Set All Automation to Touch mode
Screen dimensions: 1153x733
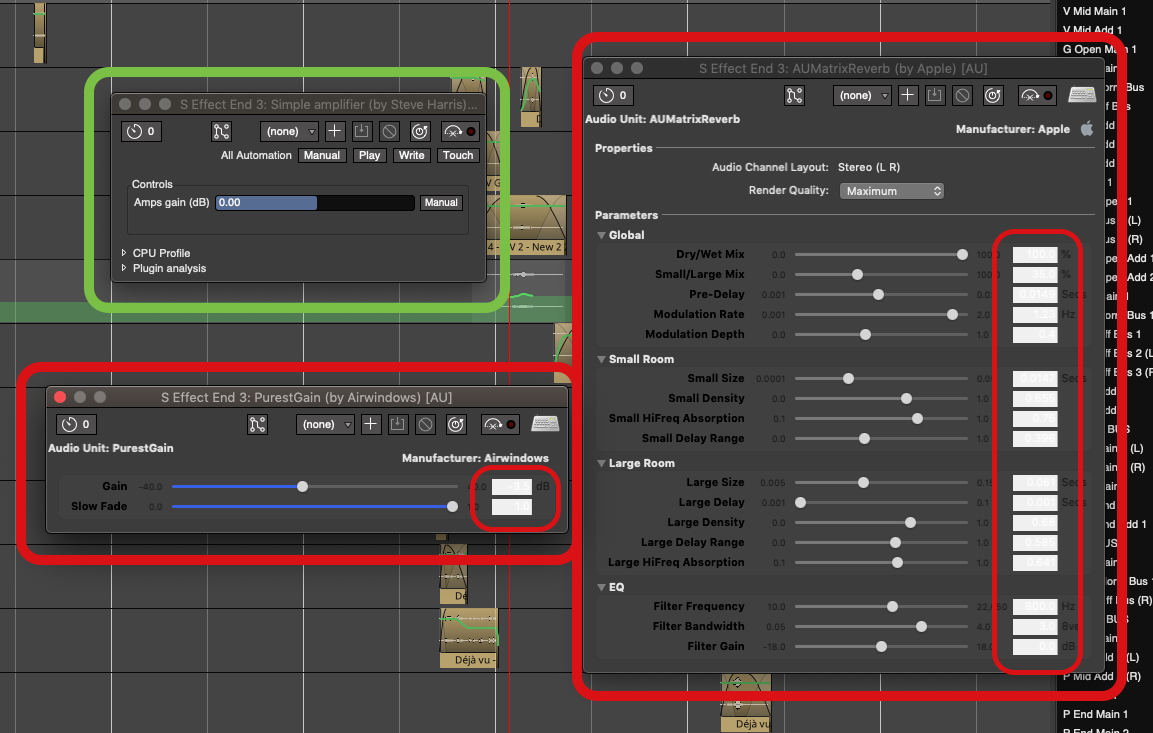click(458, 155)
